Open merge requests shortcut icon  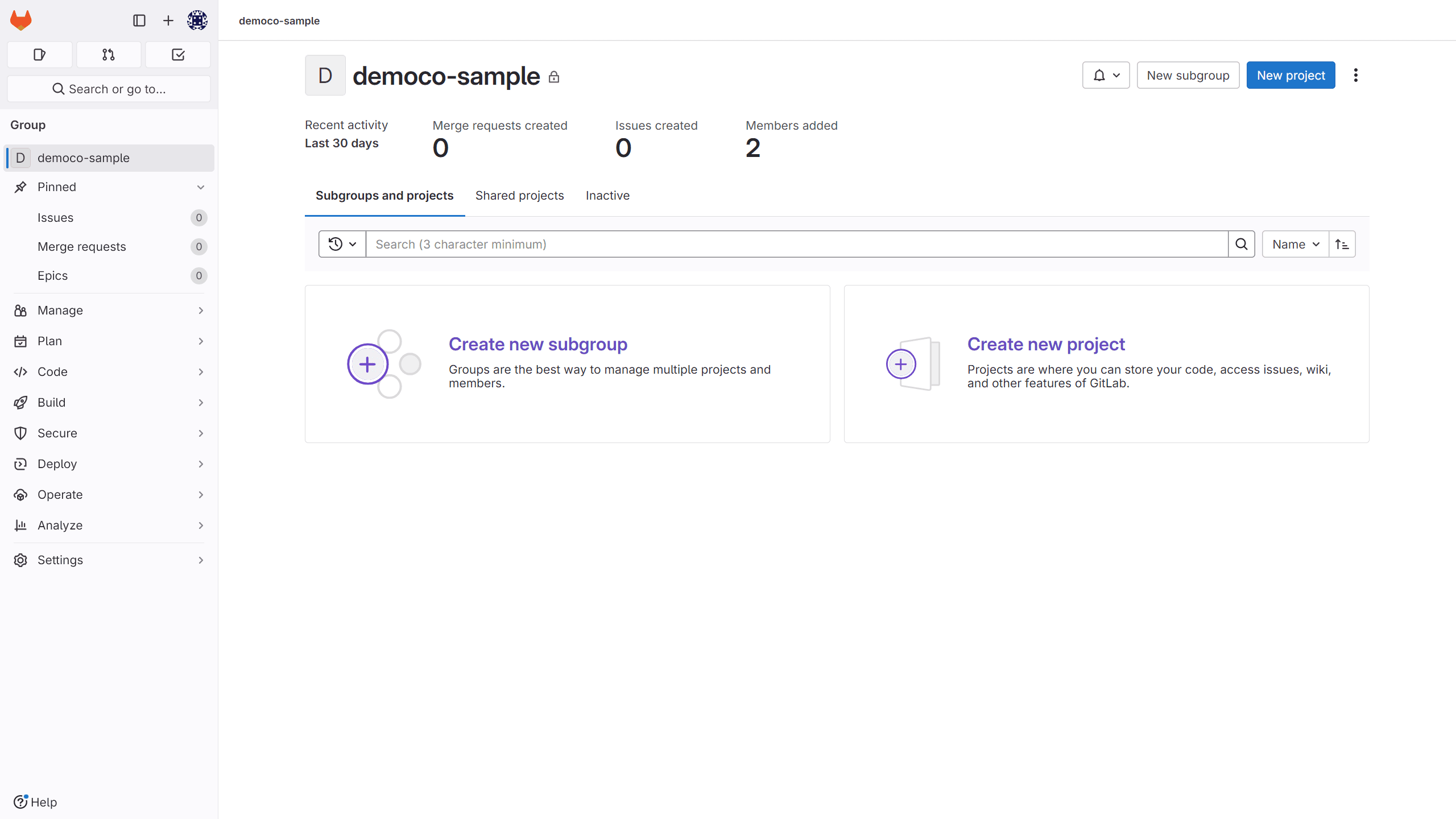(x=109, y=55)
